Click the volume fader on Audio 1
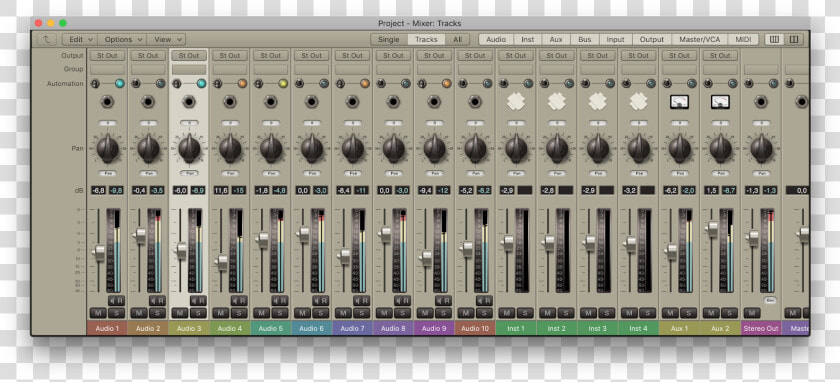Viewport: 840px width, 382px height. click(99, 252)
